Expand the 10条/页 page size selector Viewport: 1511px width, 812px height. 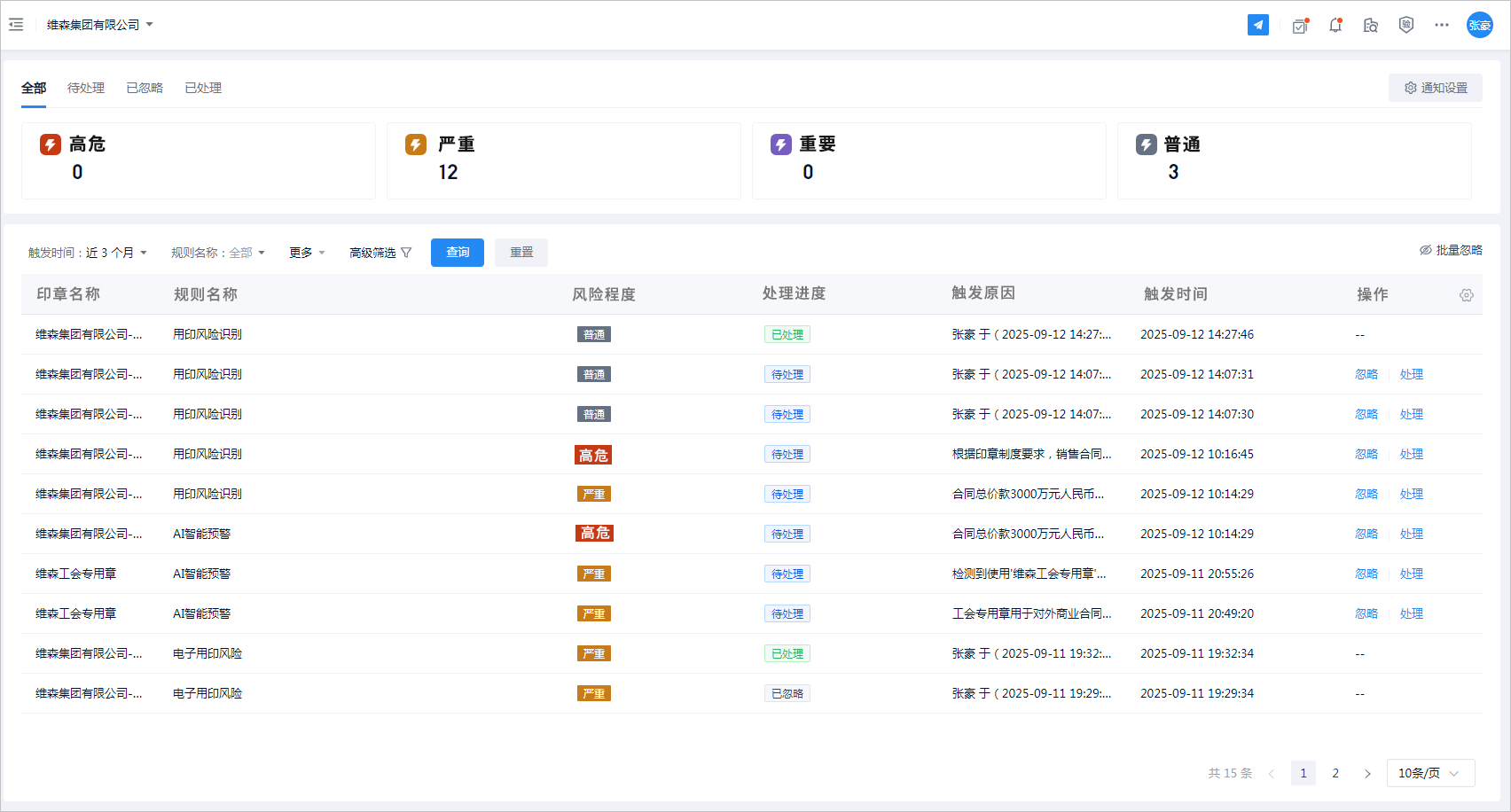tap(1430, 773)
